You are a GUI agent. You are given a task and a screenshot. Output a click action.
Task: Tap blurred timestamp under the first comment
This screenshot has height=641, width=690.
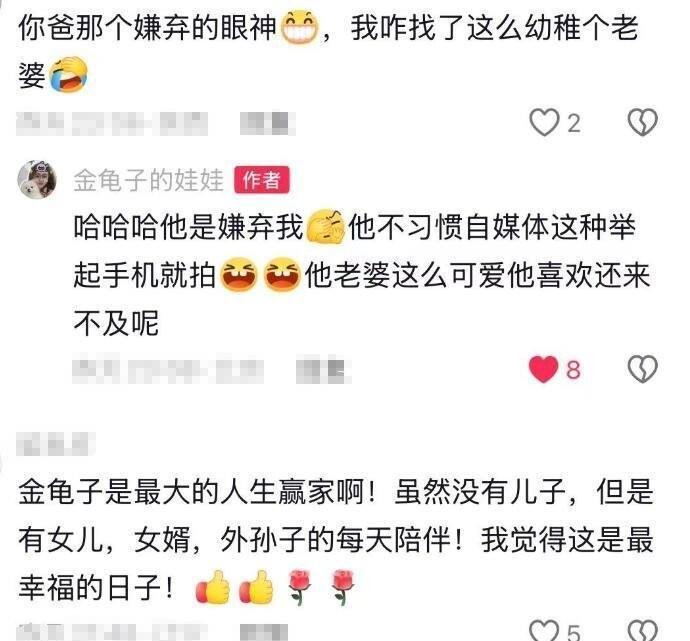click(x=112, y=124)
